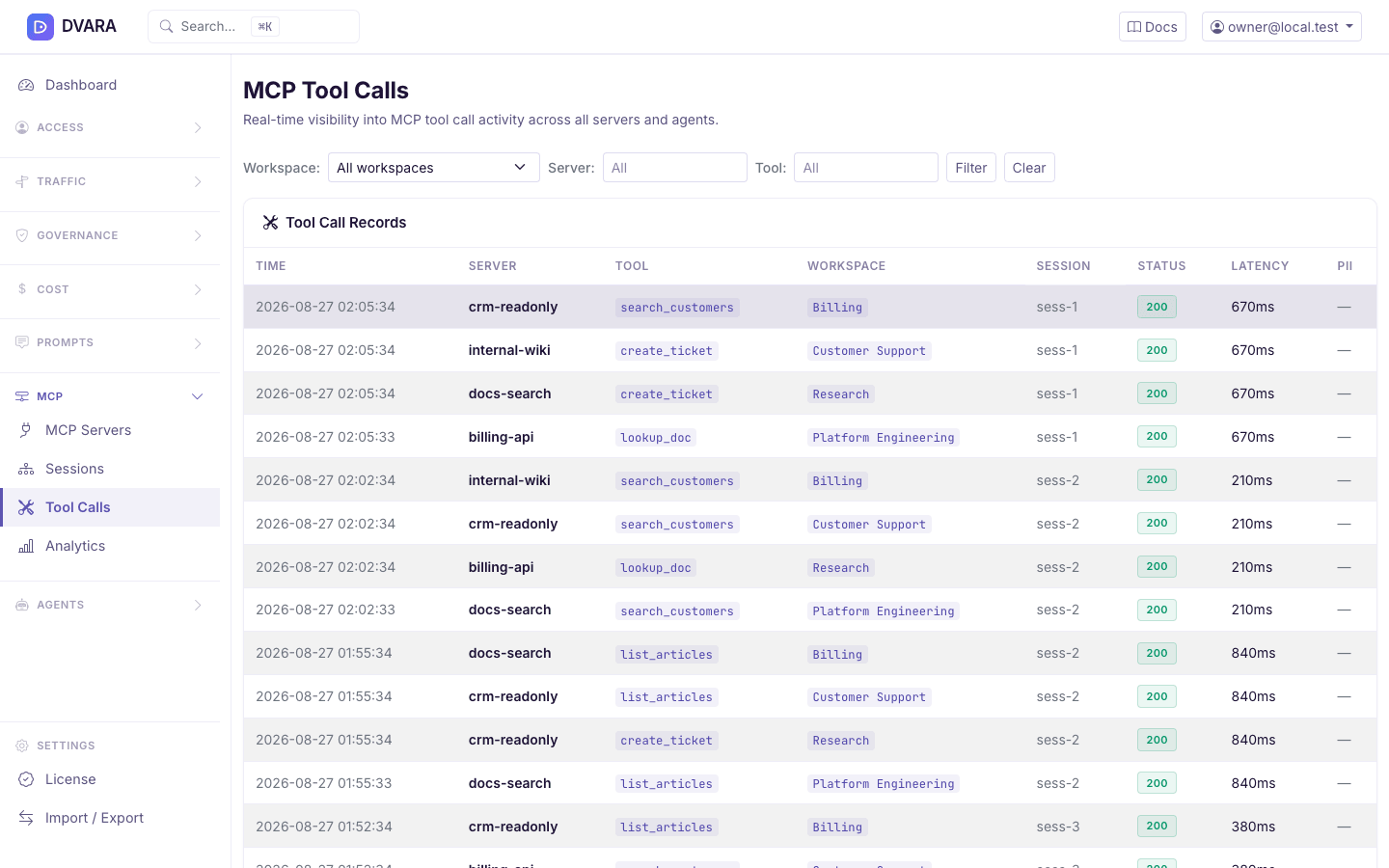Viewport: 1389px width, 868px height.
Task: Open the Workspace dropdown
Action: point(434,168)
